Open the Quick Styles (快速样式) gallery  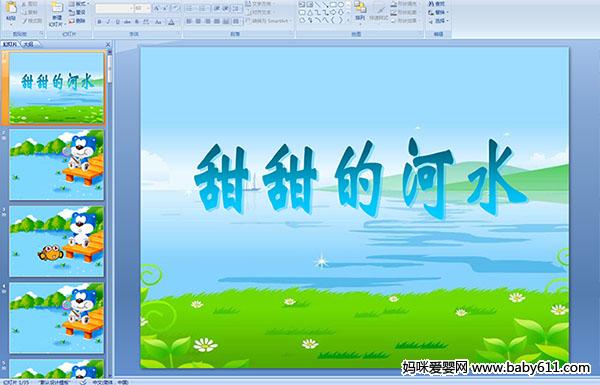pyautogui.click(x=379, y=11)
